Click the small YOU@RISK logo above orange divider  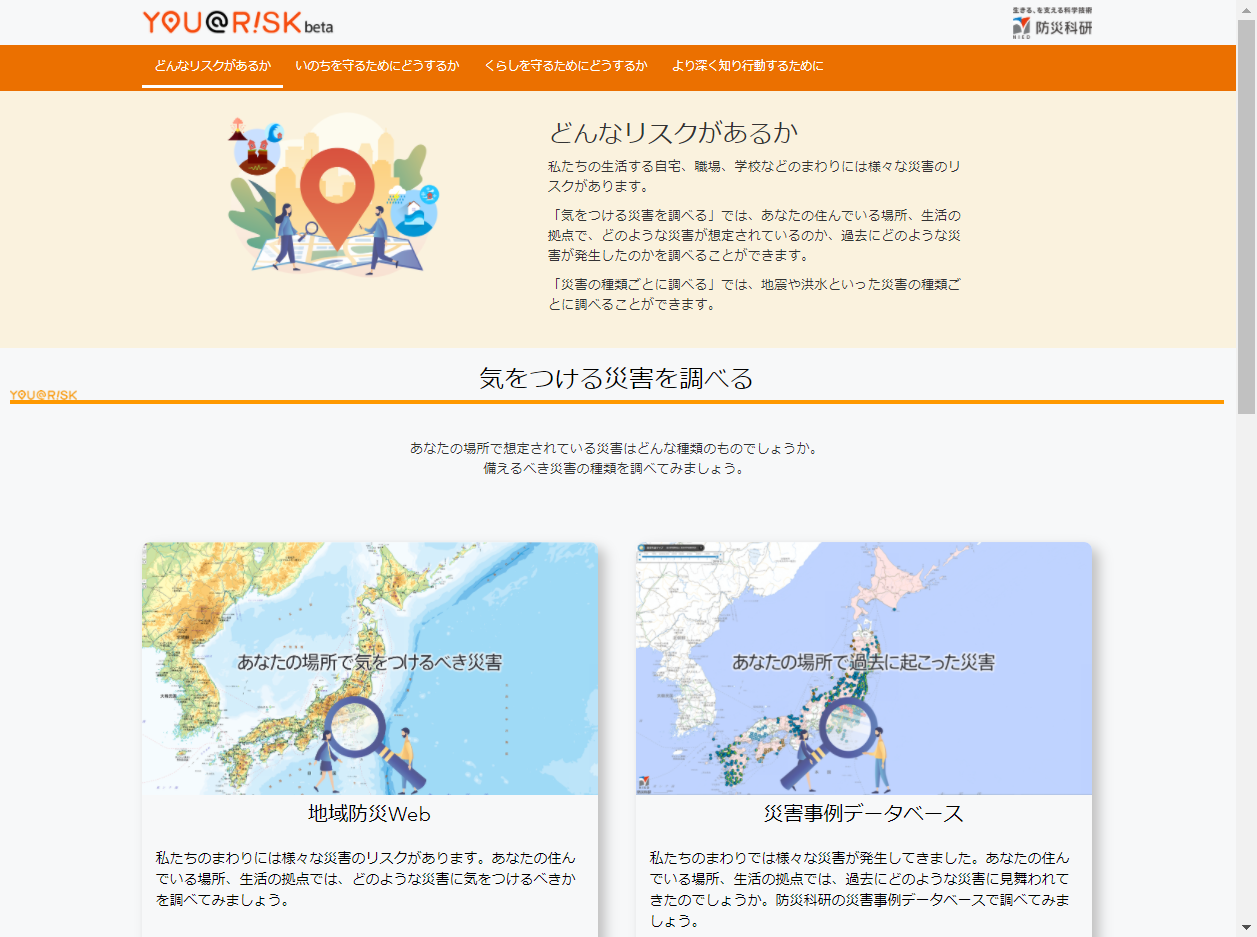(x=43, y=395)
